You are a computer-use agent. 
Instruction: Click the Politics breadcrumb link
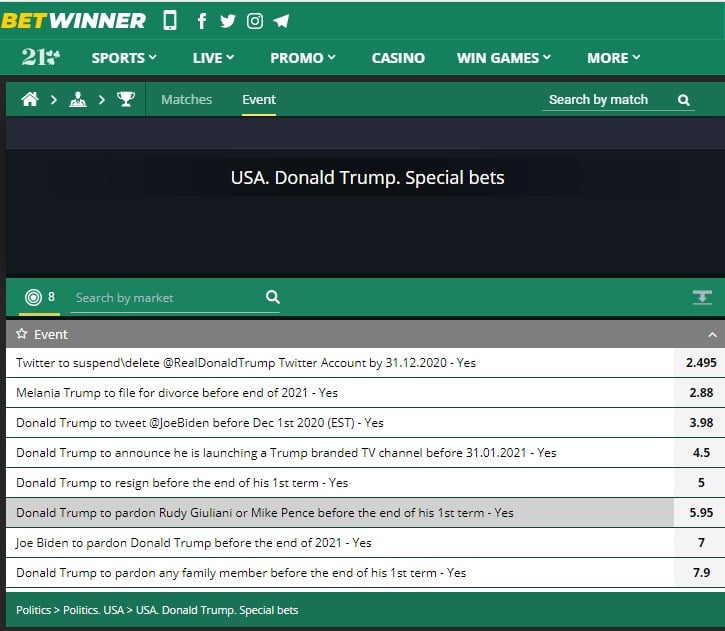33,610
